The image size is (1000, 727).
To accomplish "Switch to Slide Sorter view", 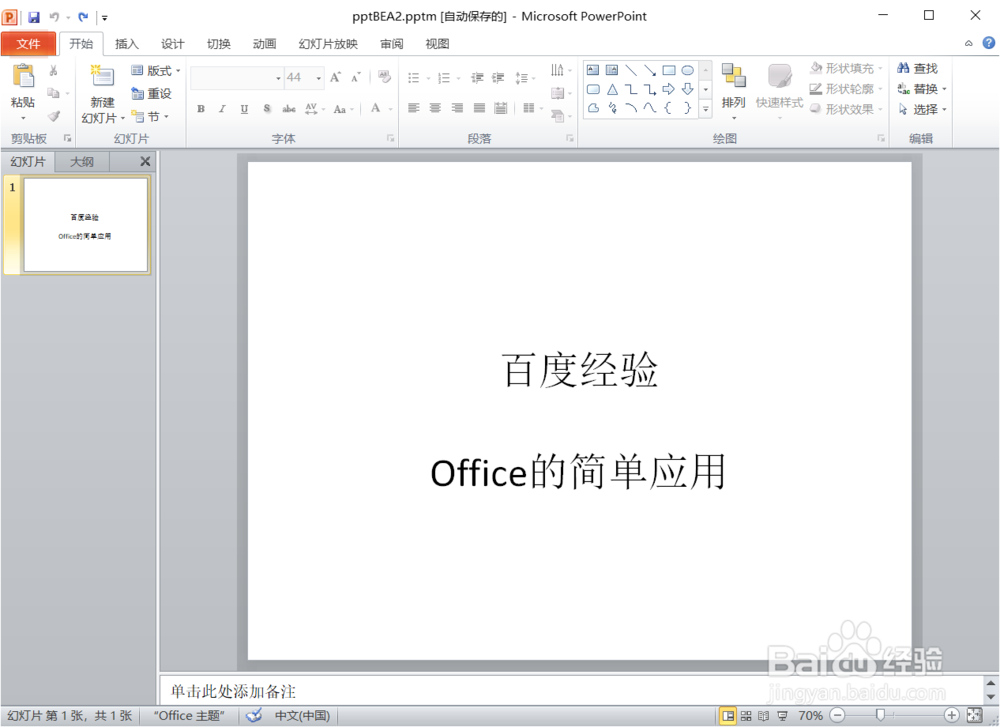I will [746, 716].
